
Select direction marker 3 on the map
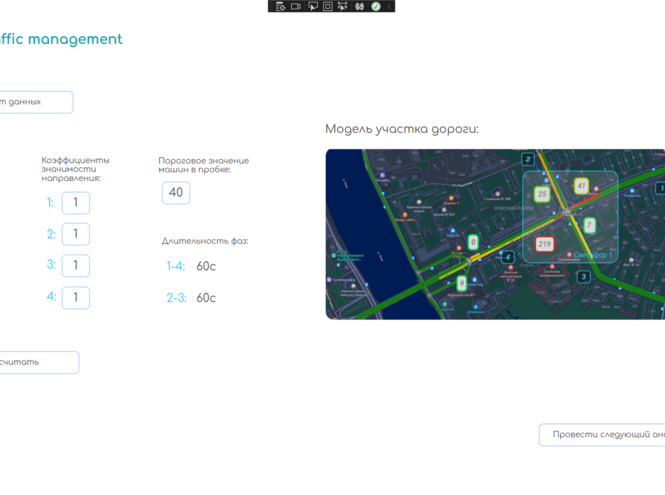[583, 276]
